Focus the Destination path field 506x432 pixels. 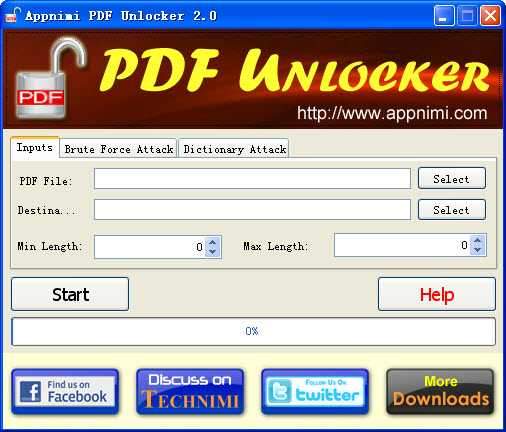[x=252, y=210]
